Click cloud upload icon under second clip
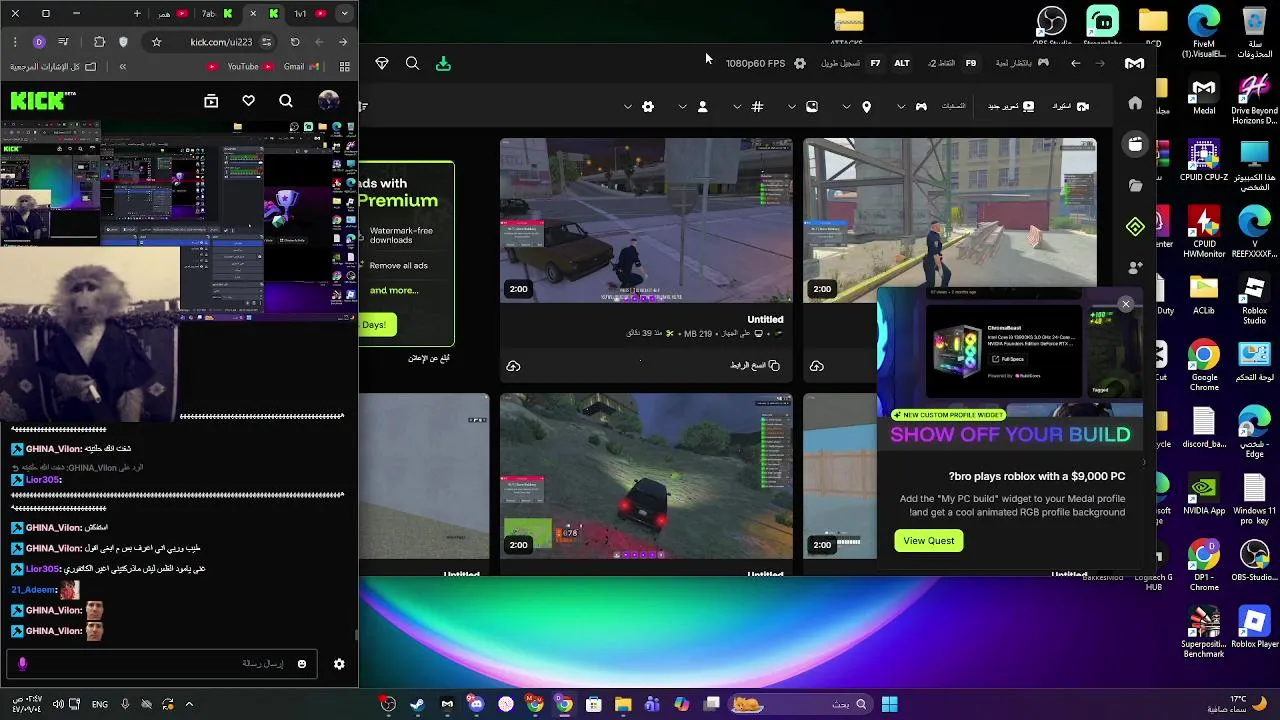This screenshot has height=720, width=1280. tap(817, 366)
